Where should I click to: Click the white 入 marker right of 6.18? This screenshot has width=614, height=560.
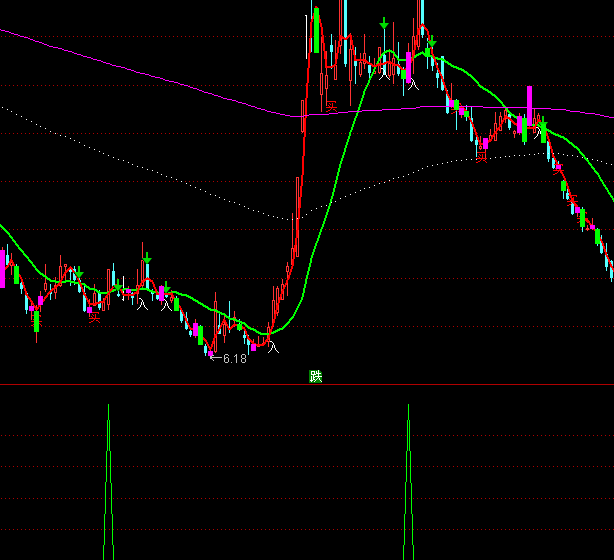click(x=273, y=347)
